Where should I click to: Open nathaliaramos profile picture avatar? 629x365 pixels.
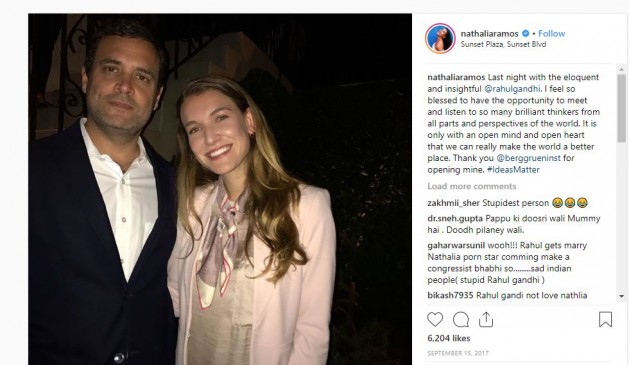440,39
